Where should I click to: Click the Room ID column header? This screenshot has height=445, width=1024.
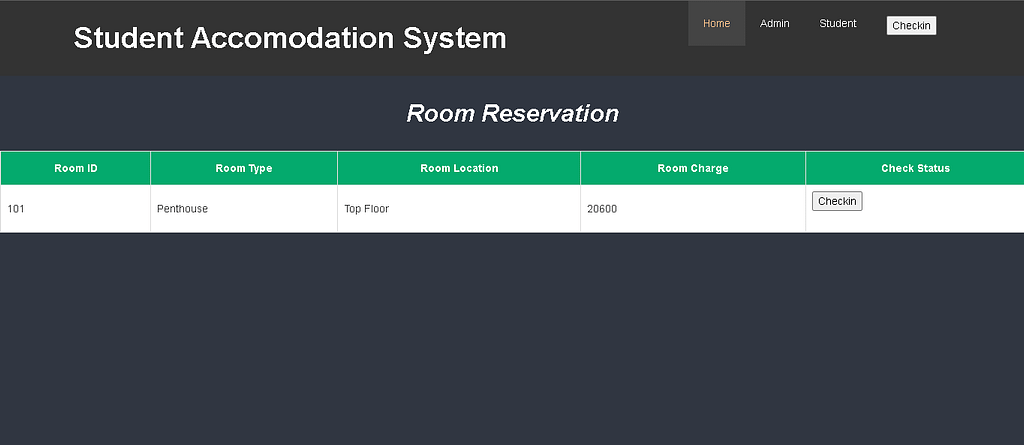[x=76, y=168]
